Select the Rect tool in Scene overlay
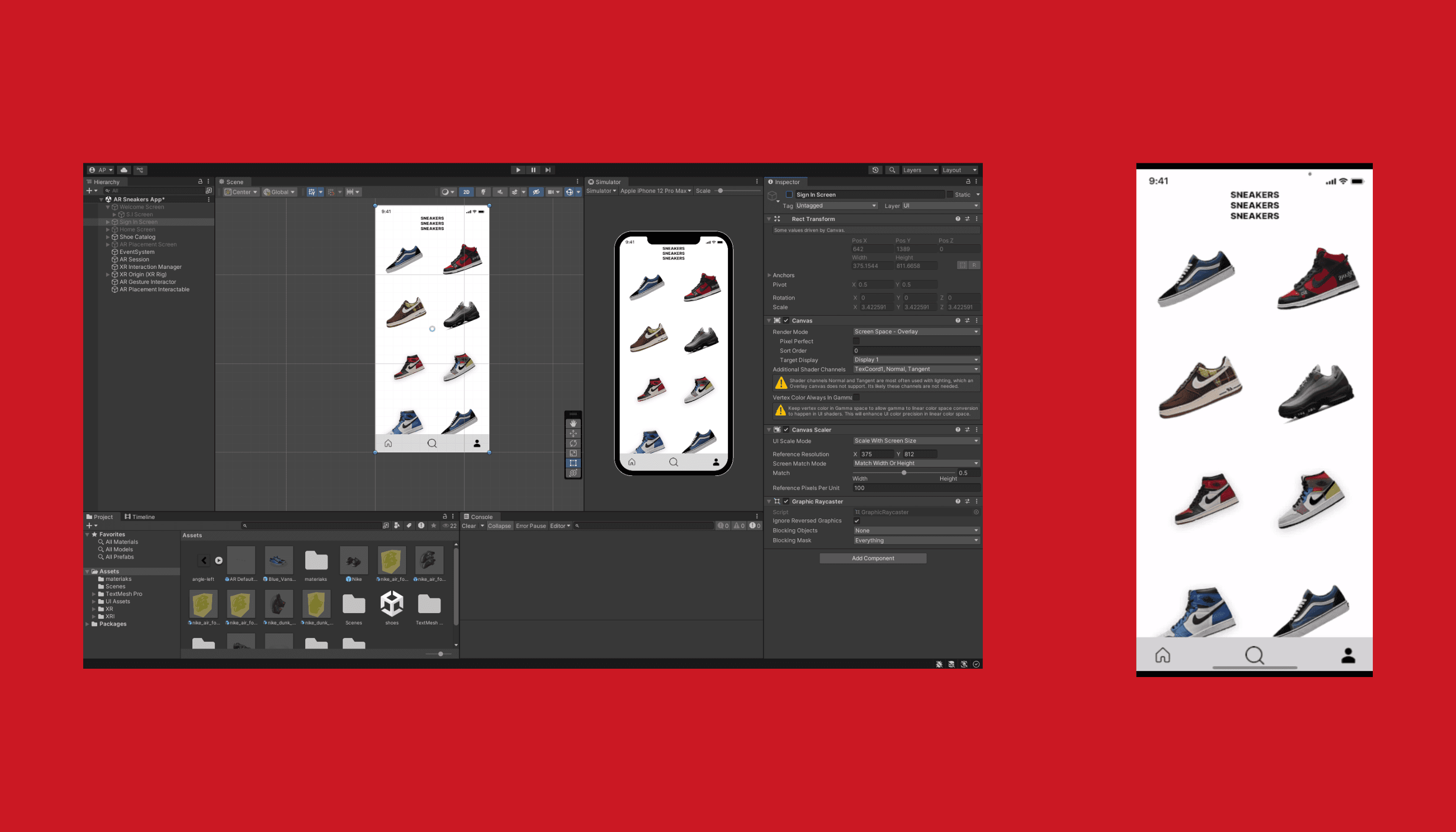 click(x=573, y=463)
